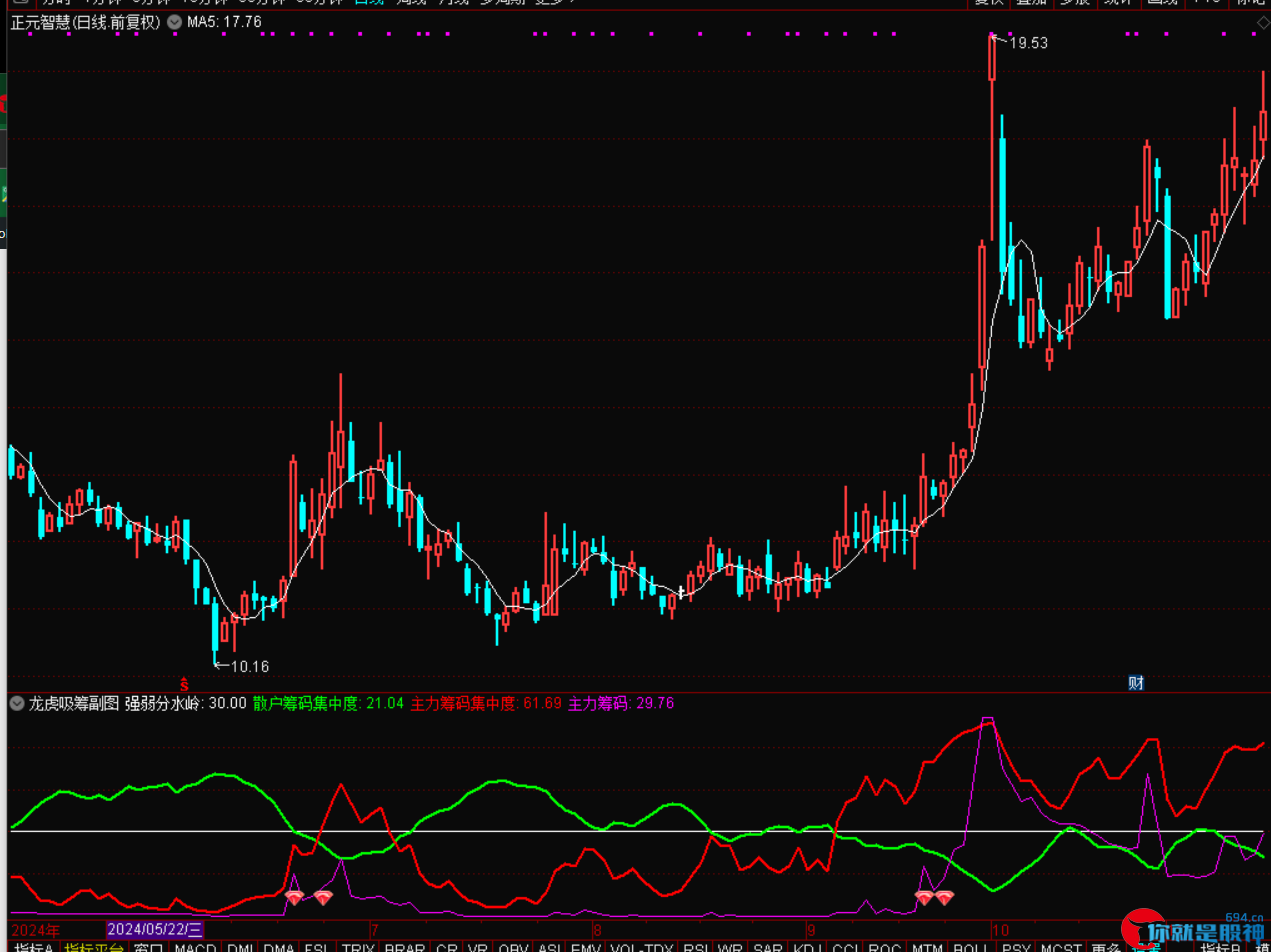Click the 2024/05/22/三 date marker
Viewport: 1271px width, 952px height.
pos(155,930)
